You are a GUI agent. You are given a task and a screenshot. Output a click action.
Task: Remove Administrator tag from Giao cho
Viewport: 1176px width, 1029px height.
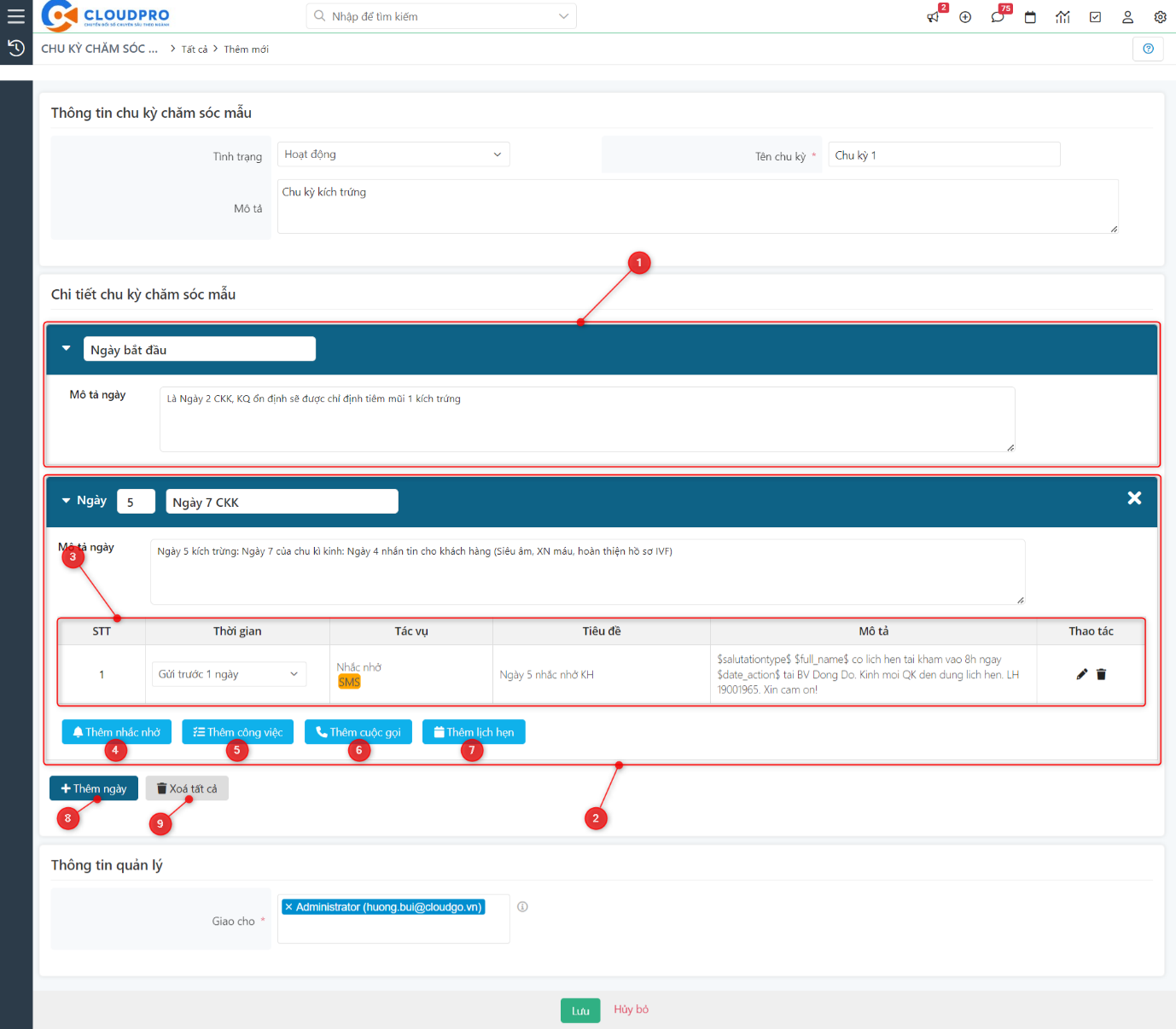[288, 907]
